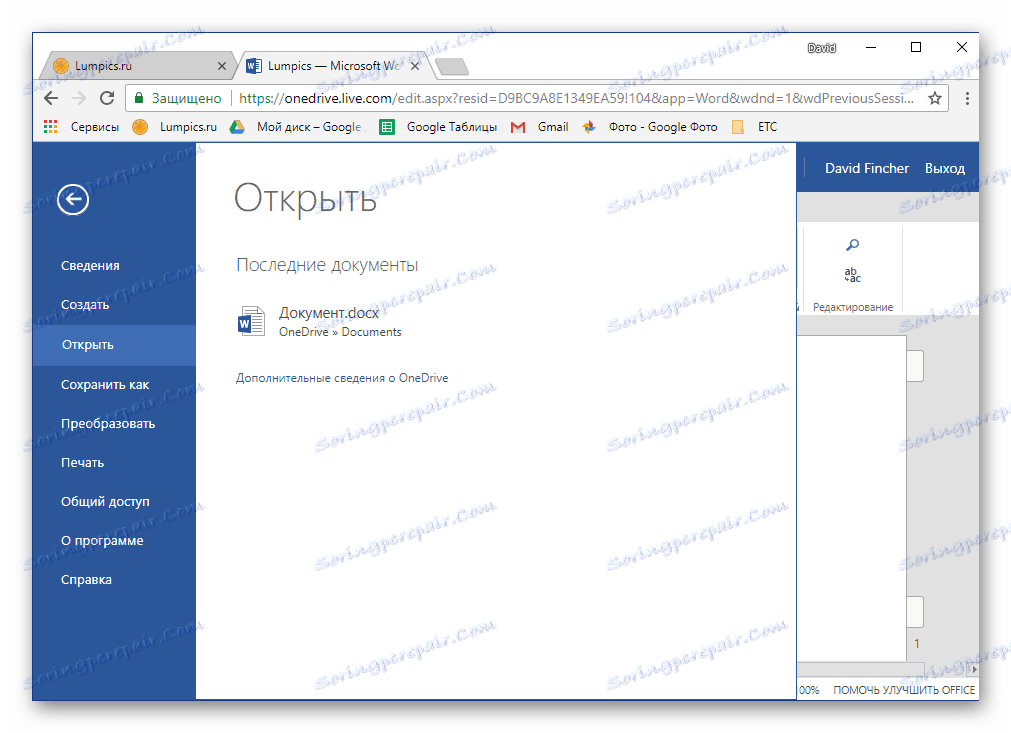This screenshot has height=733, width=1011.
Task: Choose Открыть in the sidebar menu
Action: point(114,345)
